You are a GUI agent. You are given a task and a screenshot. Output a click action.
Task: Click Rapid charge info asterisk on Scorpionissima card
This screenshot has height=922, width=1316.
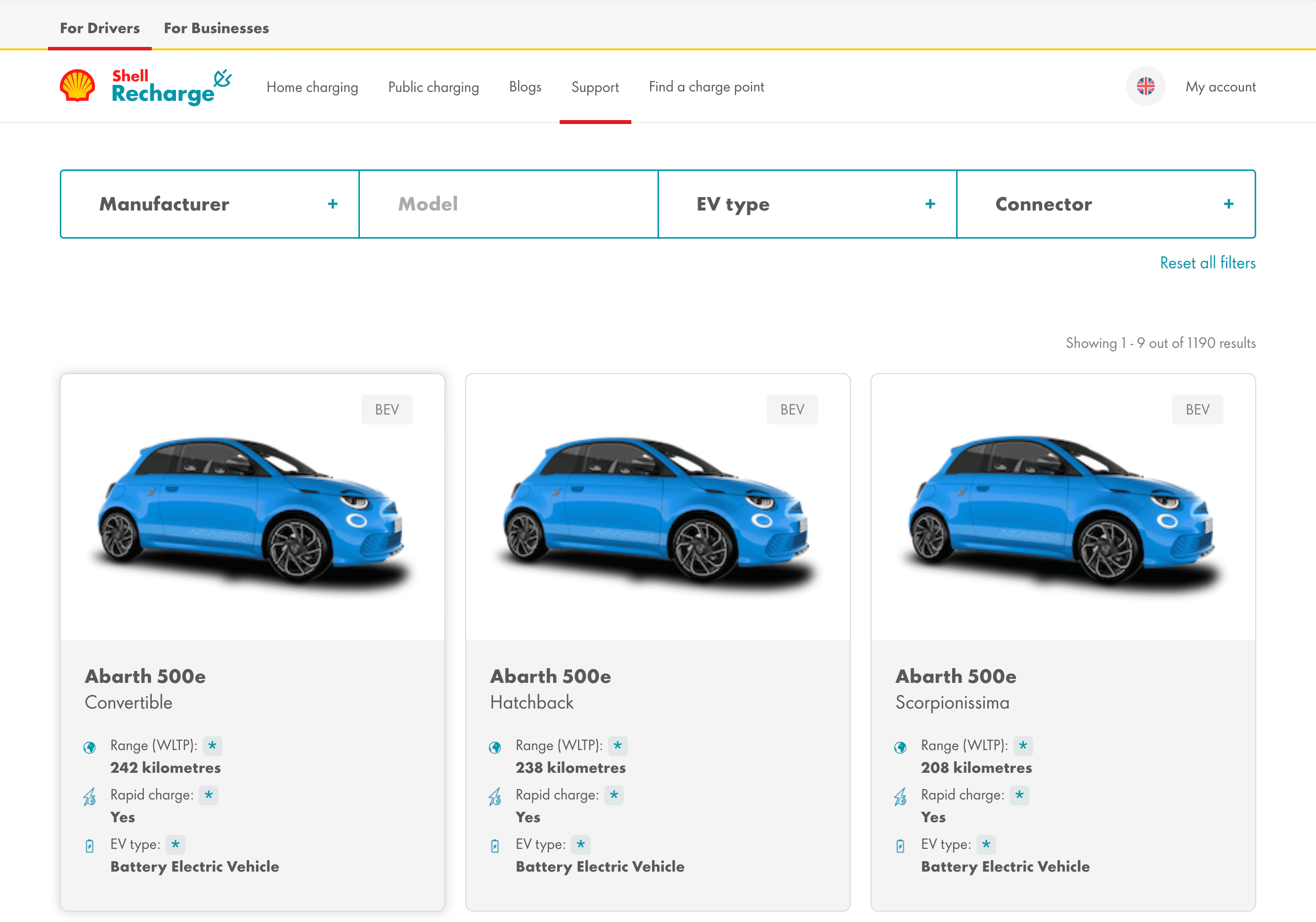pos(1019,795)
